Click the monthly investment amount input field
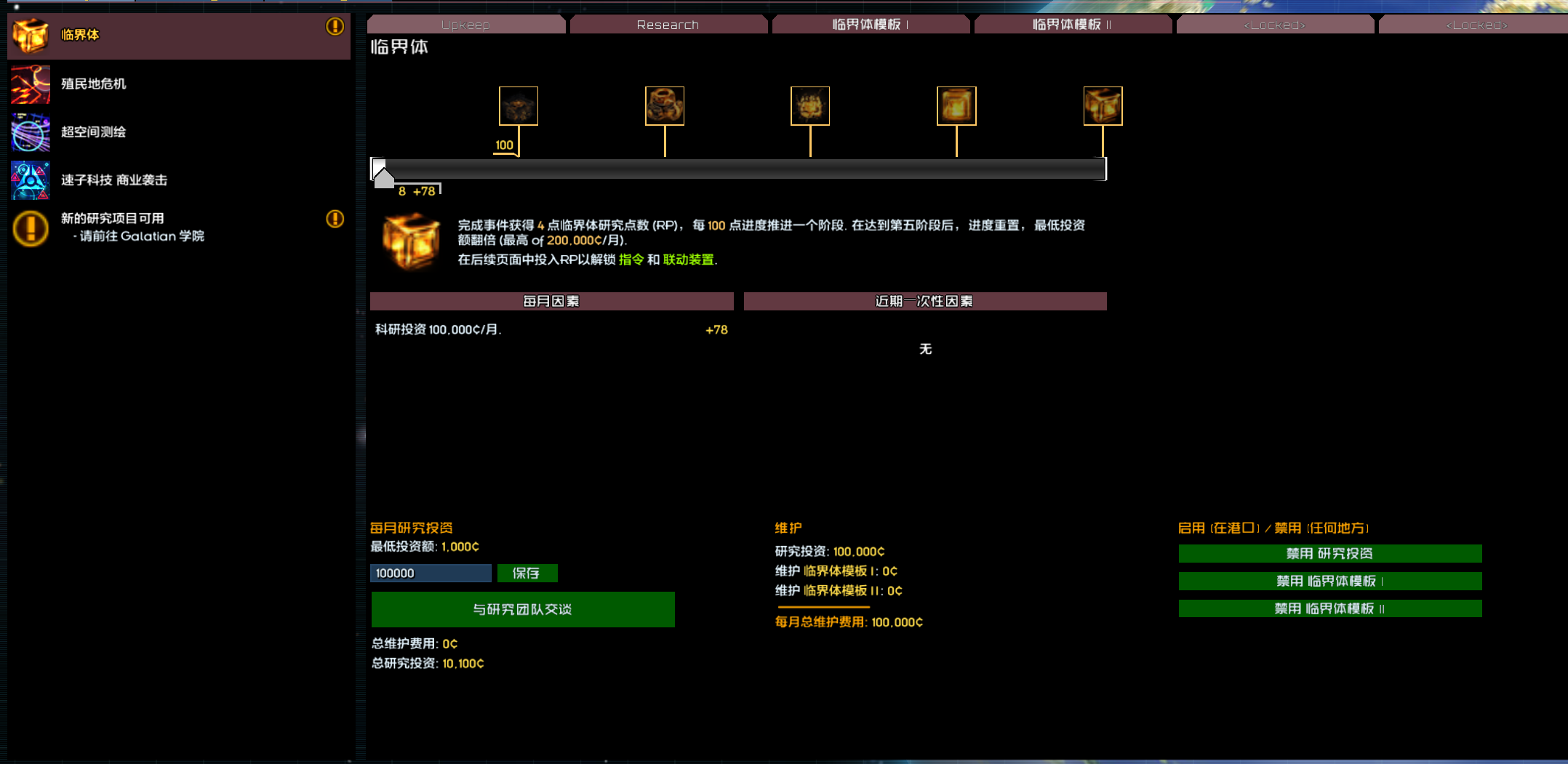The height and width of the screenshot is (764, 1568). 430,573
